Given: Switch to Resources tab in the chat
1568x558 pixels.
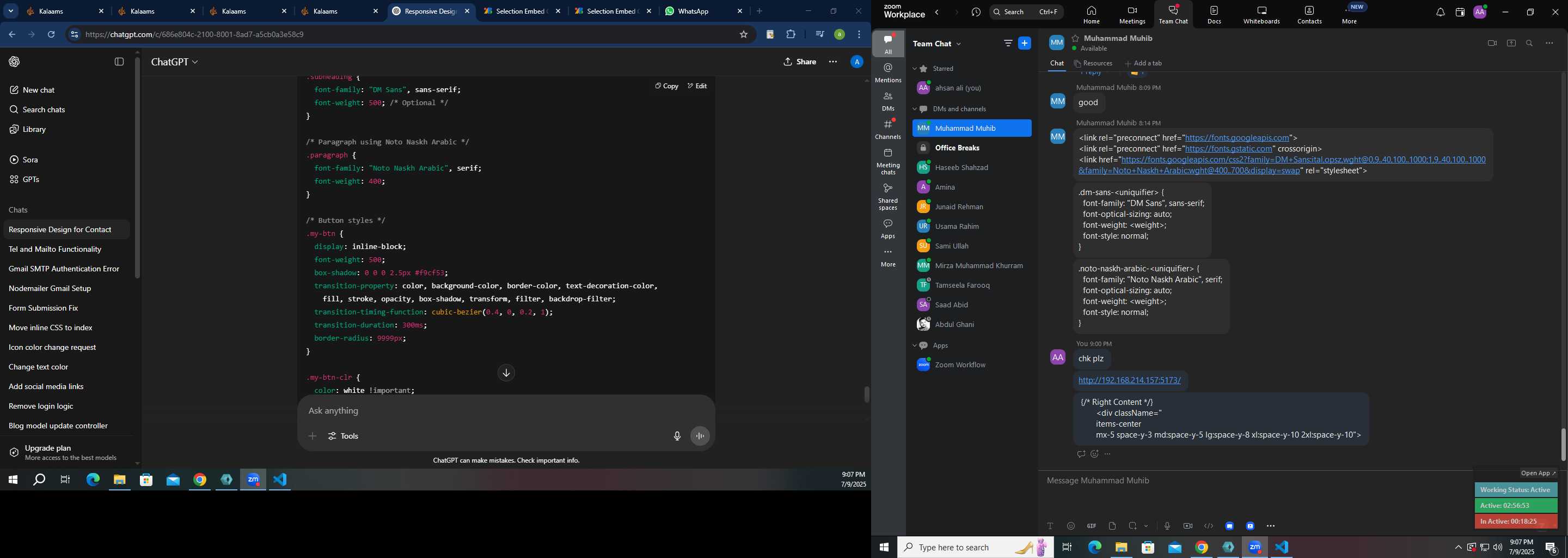Looking at the screenshot, I should (1093, 63).
